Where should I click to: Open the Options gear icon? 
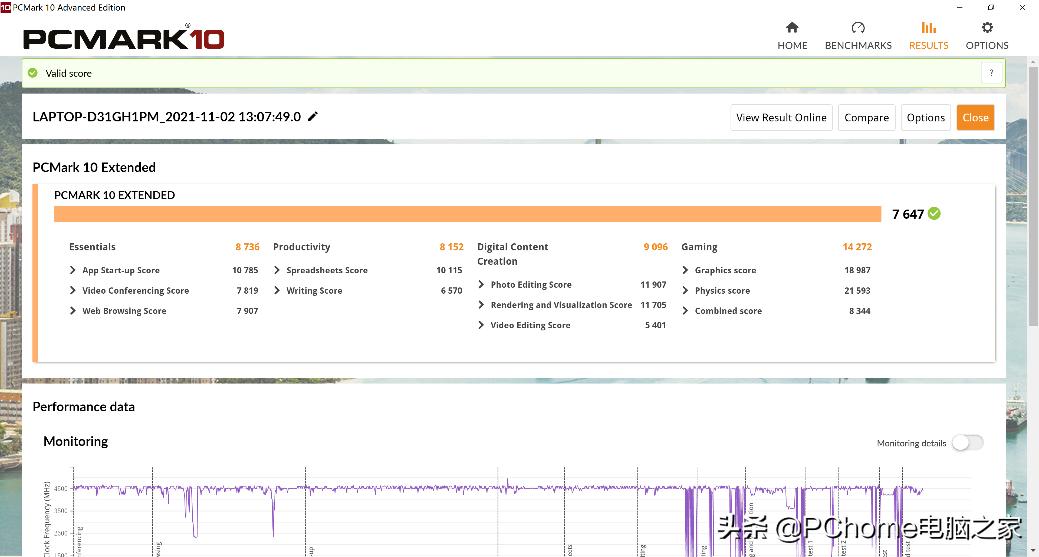[986, 28]
